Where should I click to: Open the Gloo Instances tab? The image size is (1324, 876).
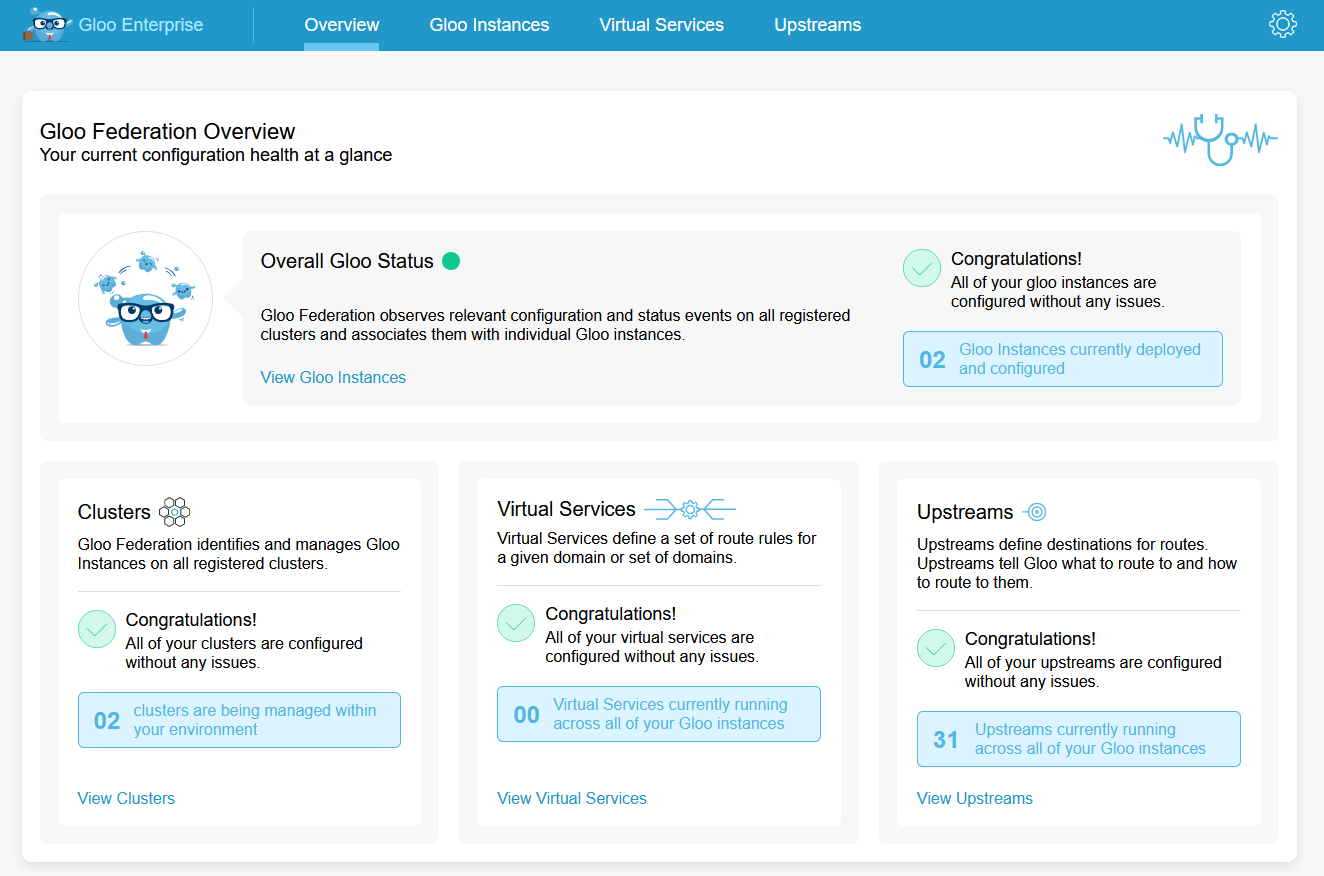tap(489, 25)
